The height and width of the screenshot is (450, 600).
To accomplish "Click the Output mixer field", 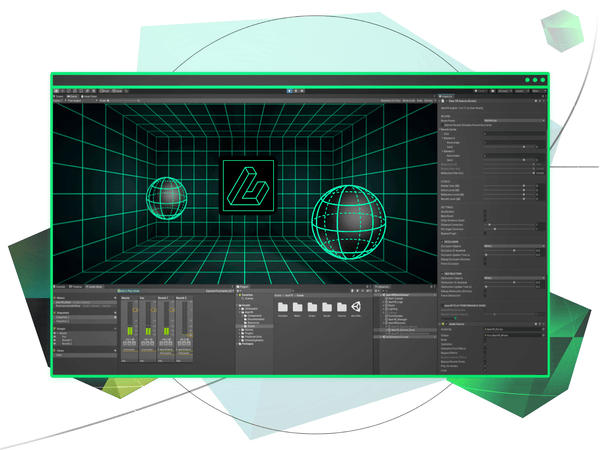I will [x=515, y=335].
